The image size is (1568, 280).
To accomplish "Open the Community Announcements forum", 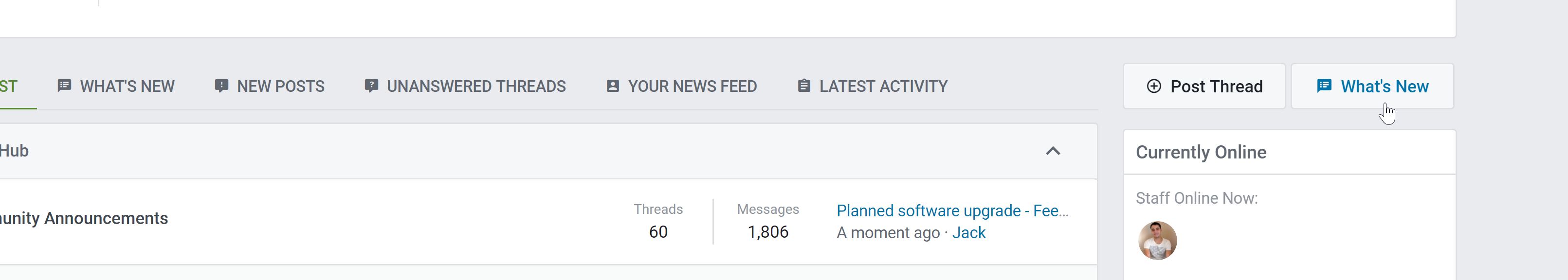I will [84, 218].
